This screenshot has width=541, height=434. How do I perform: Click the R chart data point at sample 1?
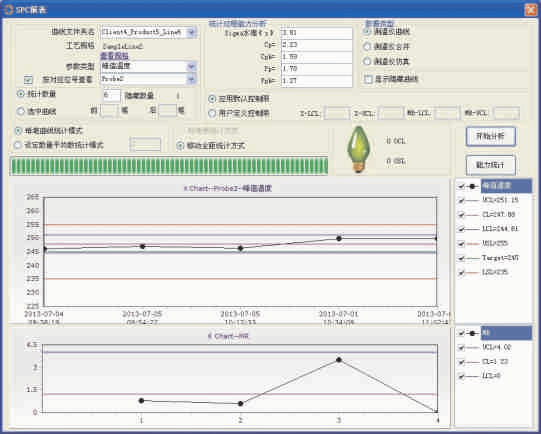141,401
